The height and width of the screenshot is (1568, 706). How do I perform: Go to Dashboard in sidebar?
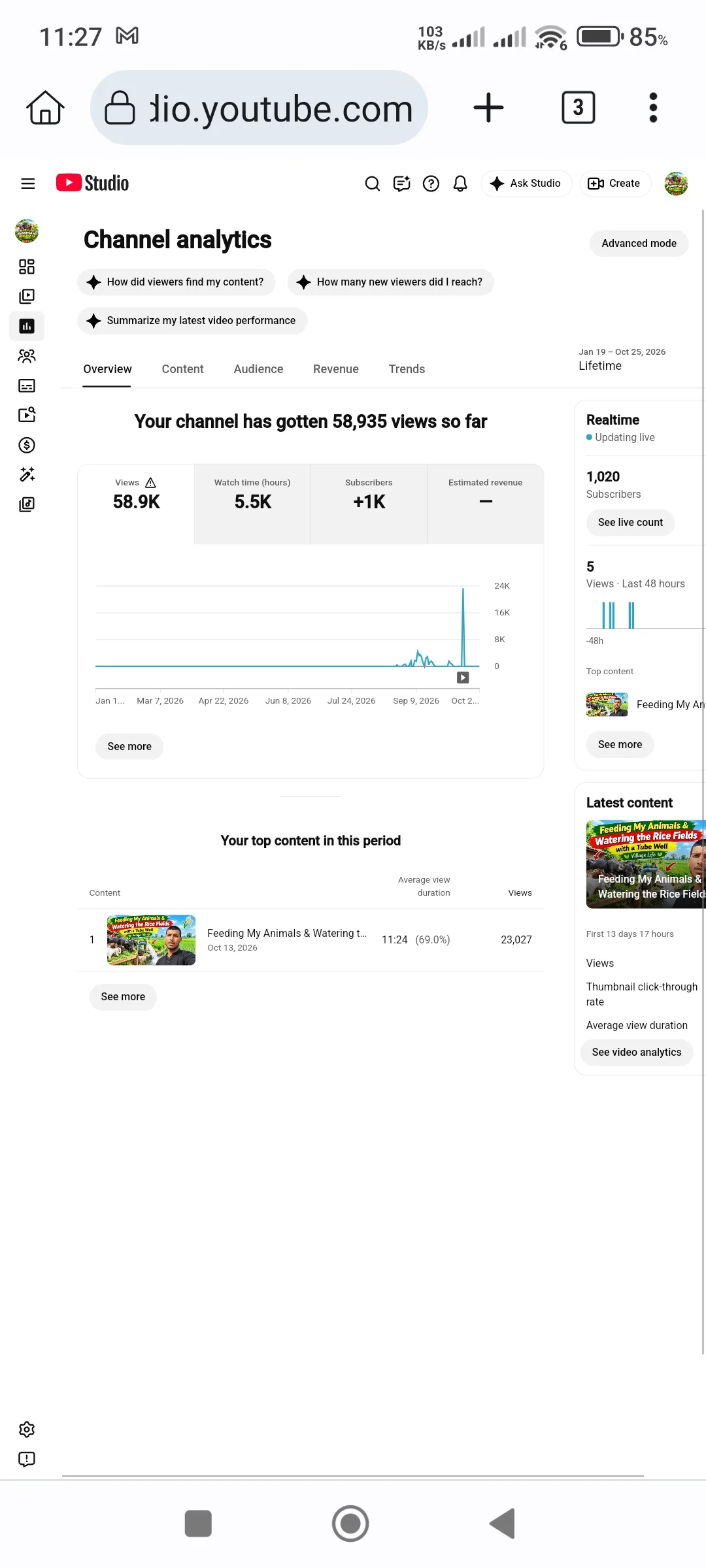27,267
